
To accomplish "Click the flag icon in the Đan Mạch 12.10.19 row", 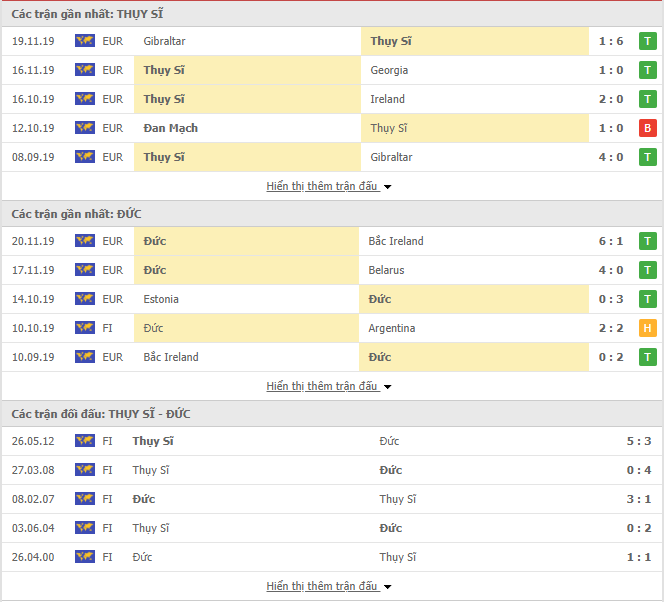I will click(85, 128).
